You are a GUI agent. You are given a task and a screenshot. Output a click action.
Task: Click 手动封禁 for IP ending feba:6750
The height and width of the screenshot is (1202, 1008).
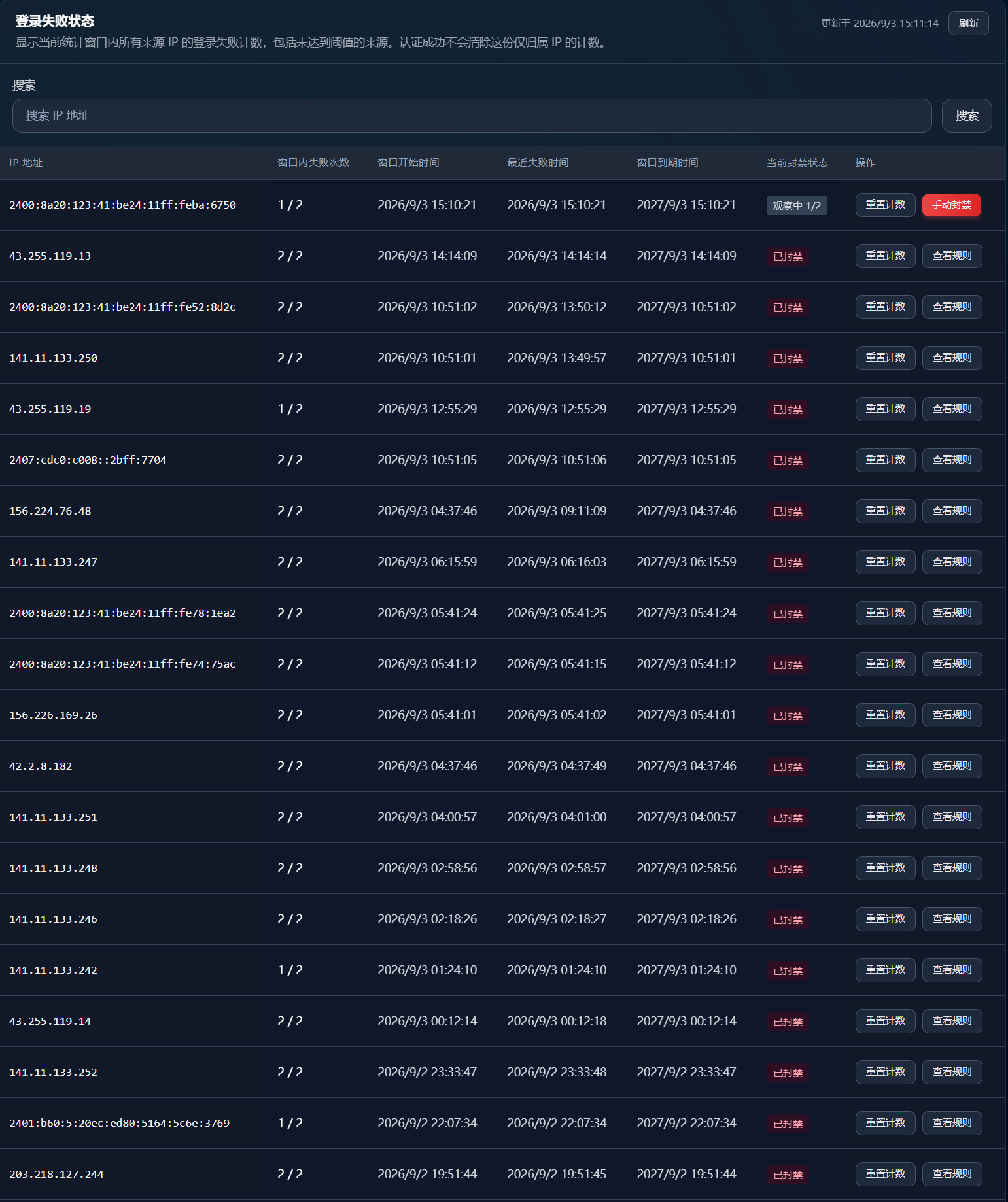(952, 205)
